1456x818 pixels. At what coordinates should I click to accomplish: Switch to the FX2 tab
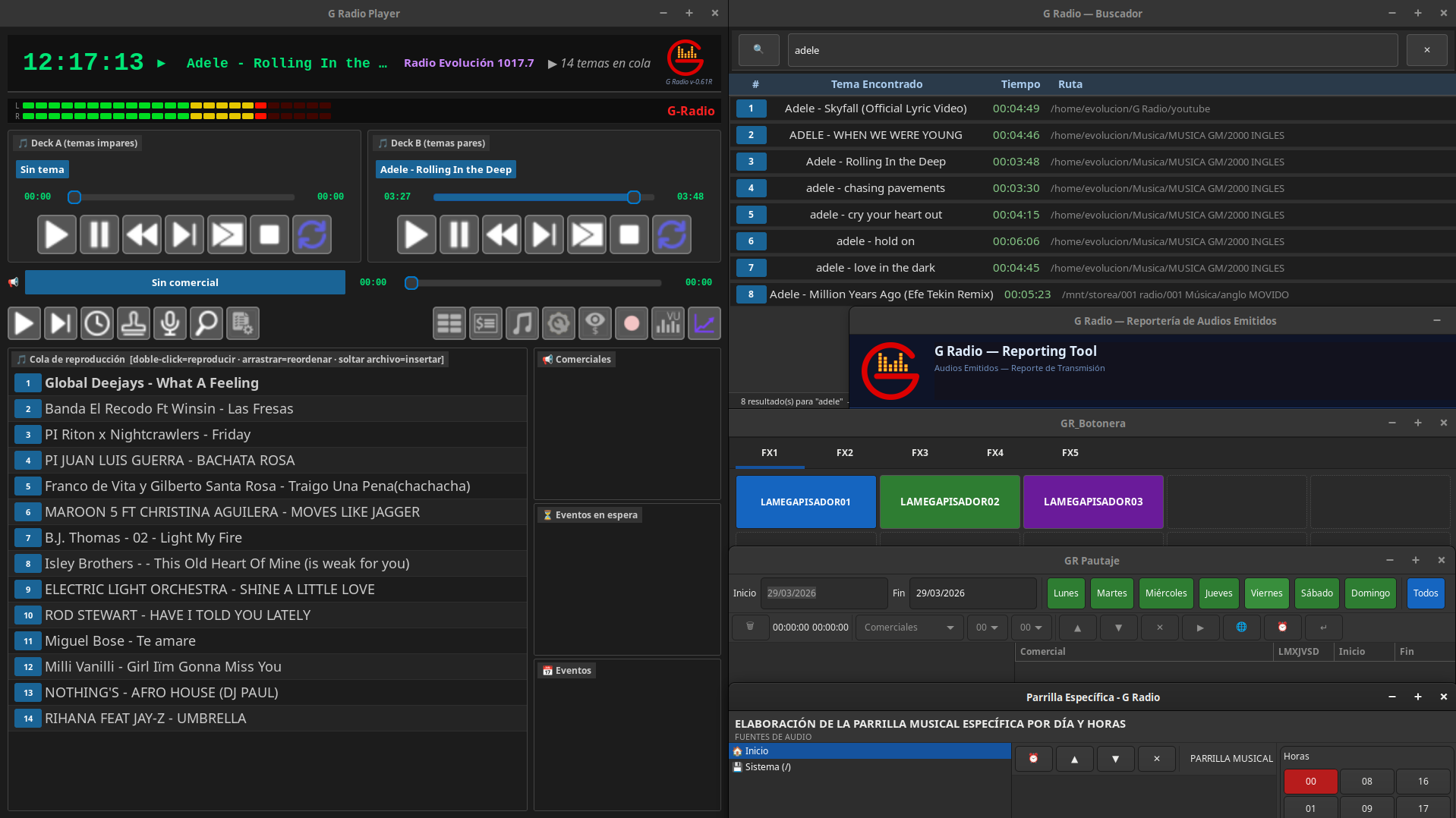[844, 453]
